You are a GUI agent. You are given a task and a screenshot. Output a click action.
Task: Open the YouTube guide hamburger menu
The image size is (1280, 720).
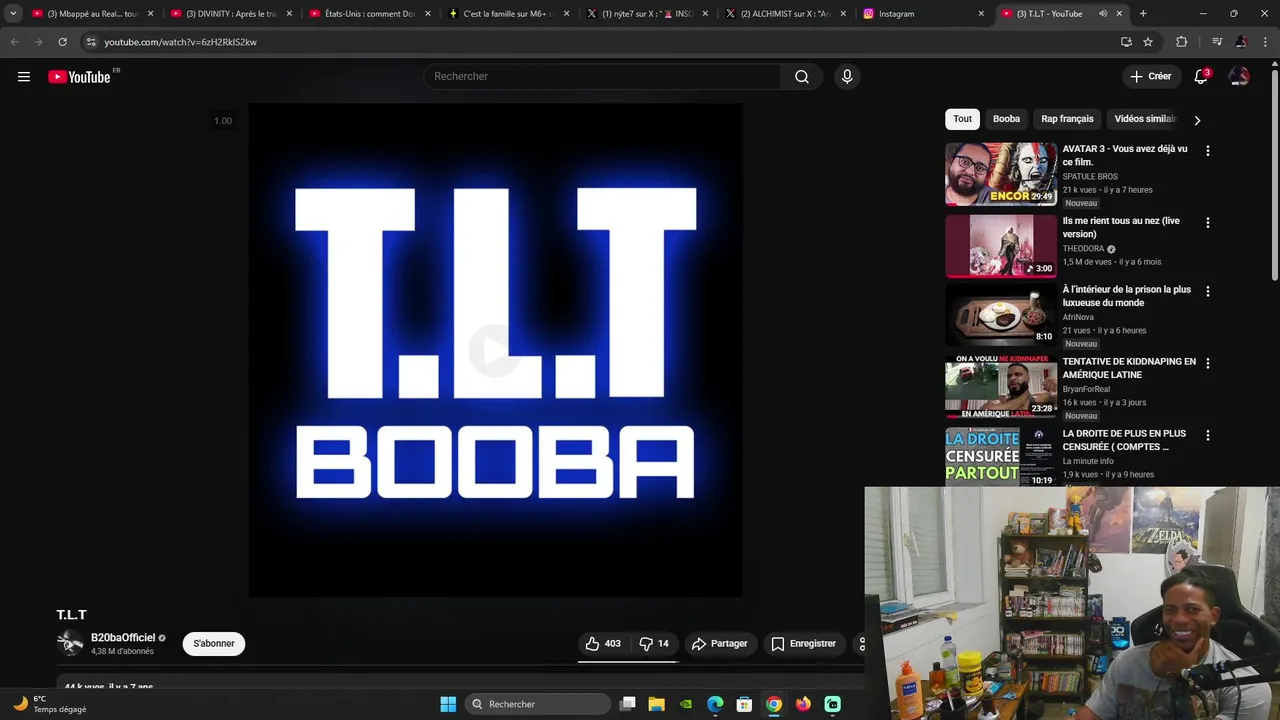(24, 77)
